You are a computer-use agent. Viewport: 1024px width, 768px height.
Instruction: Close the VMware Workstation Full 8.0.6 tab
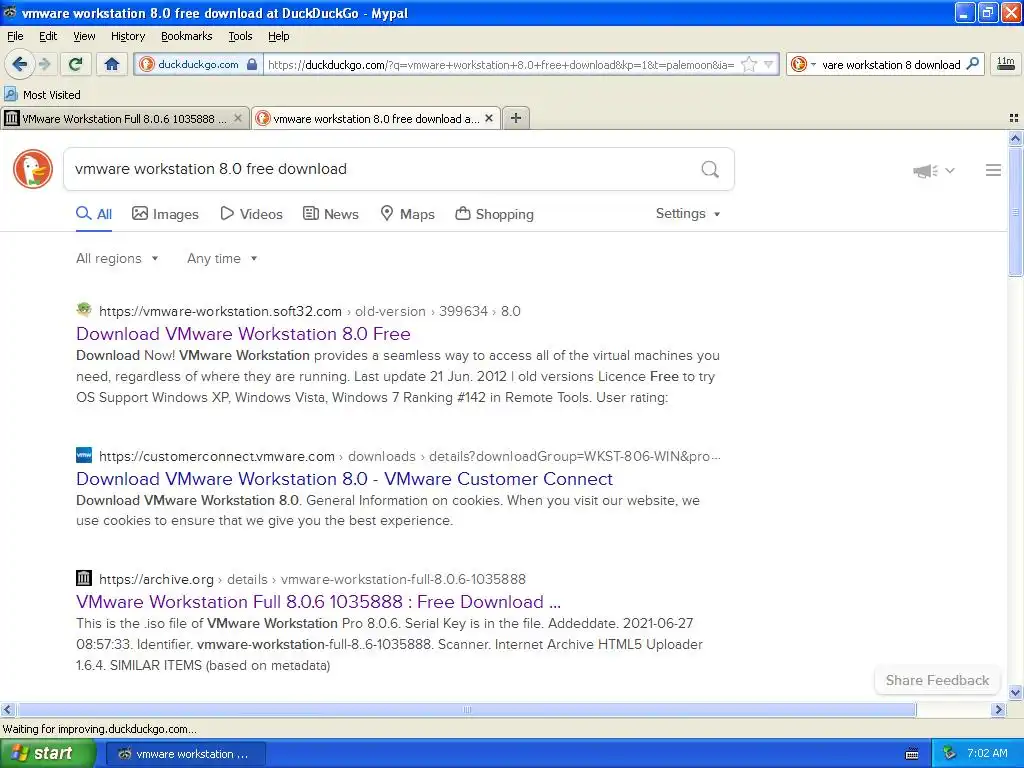238,118
